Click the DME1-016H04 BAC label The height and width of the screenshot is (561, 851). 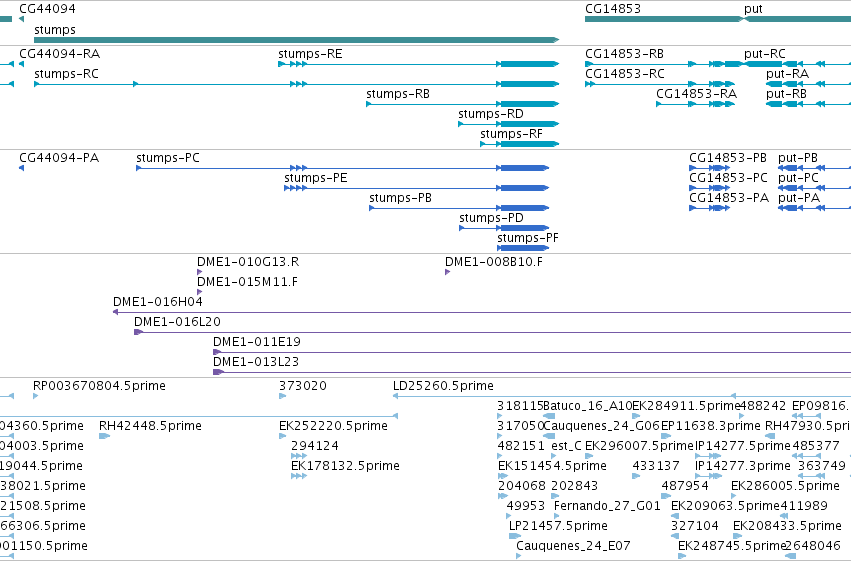pyautogui.click(x=158, y=302)
